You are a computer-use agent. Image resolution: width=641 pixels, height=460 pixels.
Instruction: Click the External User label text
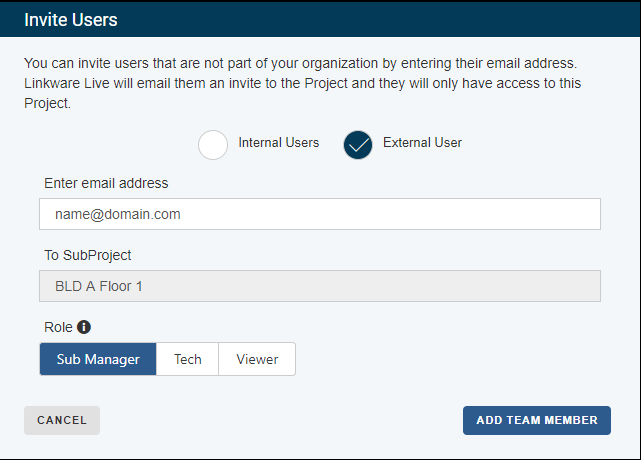coord(422,142)
